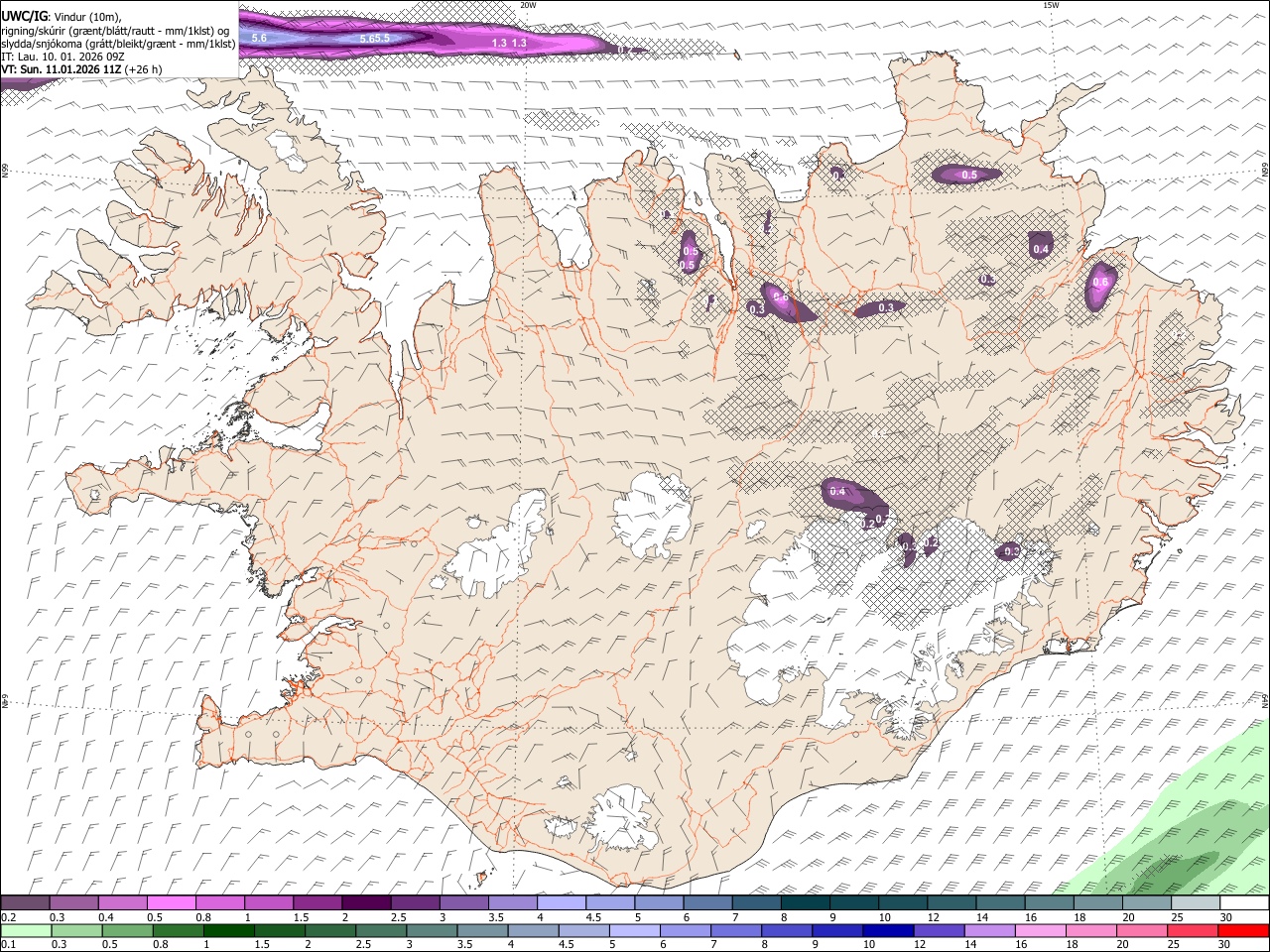1270x952 pixels.
Task: Select the navy blue 10 mm swatch
Action: coord(887,930)
